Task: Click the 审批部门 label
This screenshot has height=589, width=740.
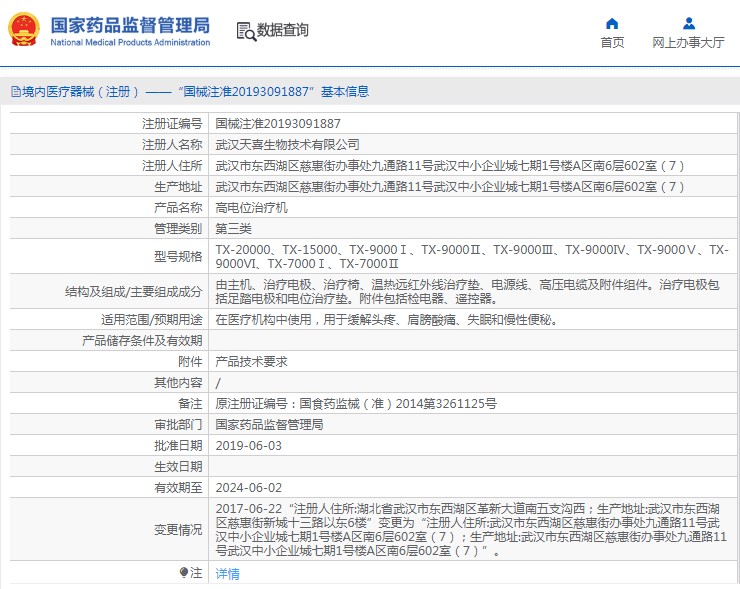Action: (x=178, y=424)
